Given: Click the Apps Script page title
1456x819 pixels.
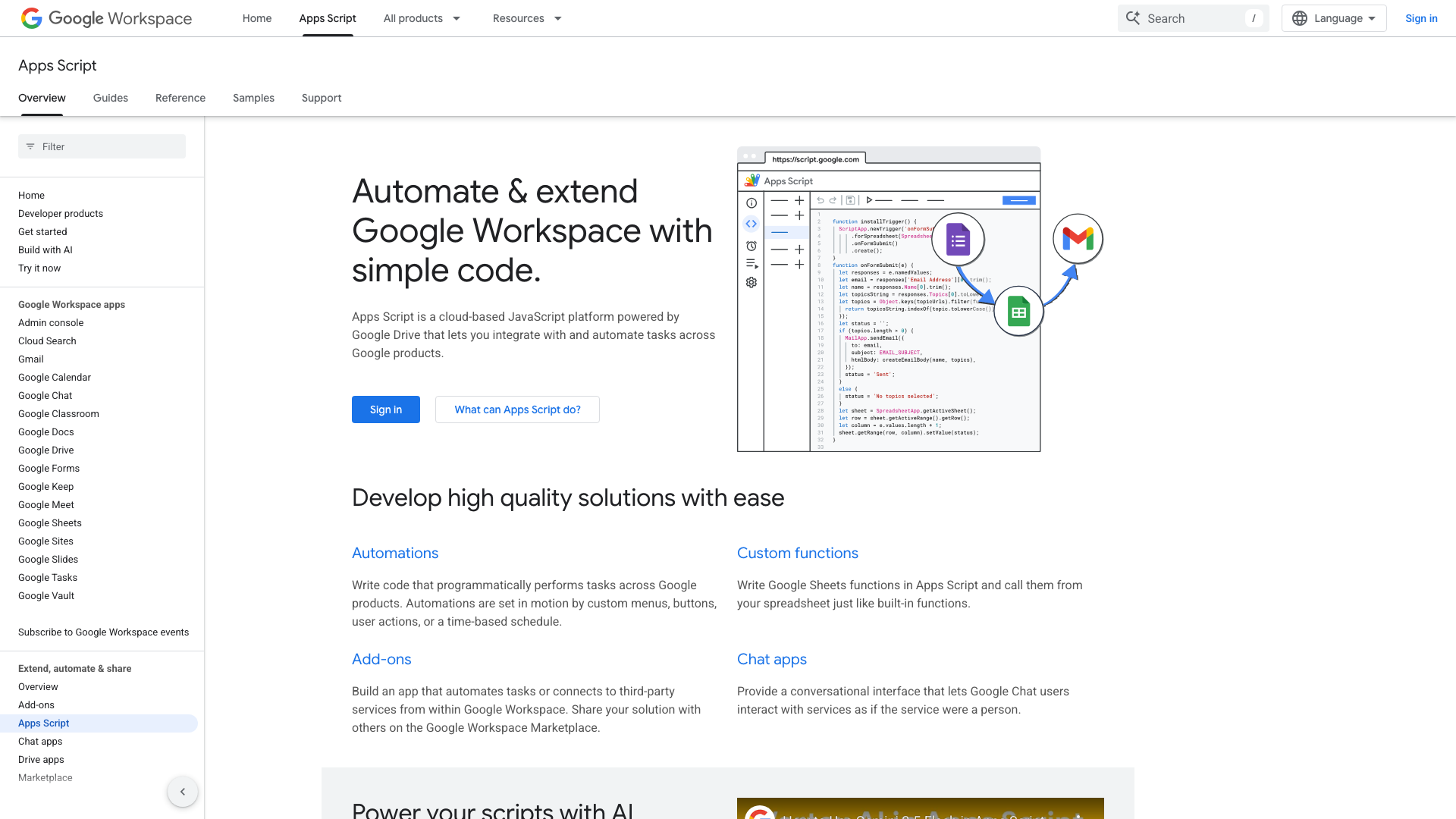Looking at the screenshot, I should coord(58,65).
